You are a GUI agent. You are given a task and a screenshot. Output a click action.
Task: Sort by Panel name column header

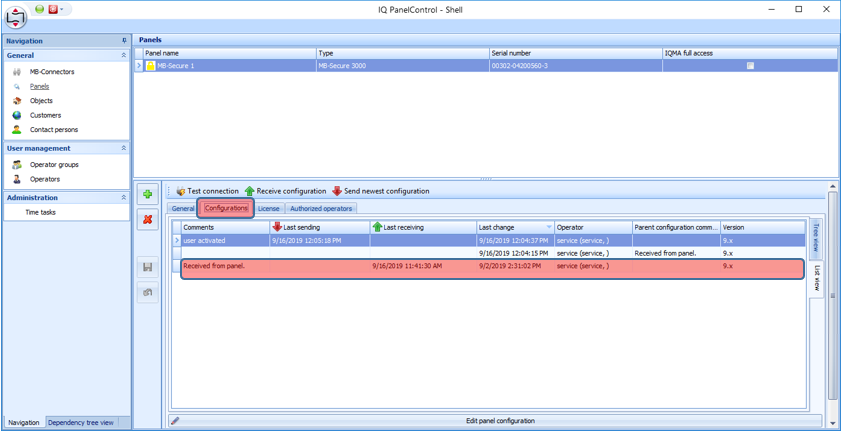(x=230, y=53)
